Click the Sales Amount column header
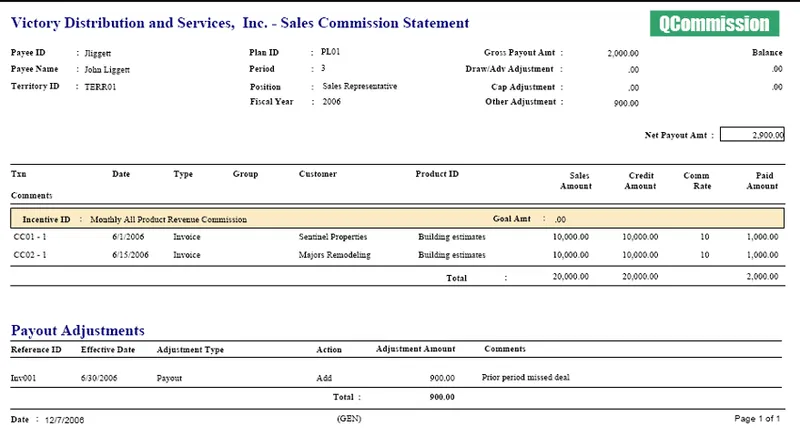Image resolution: width=800 pixels, height=437 pixels. coord(576,181)
